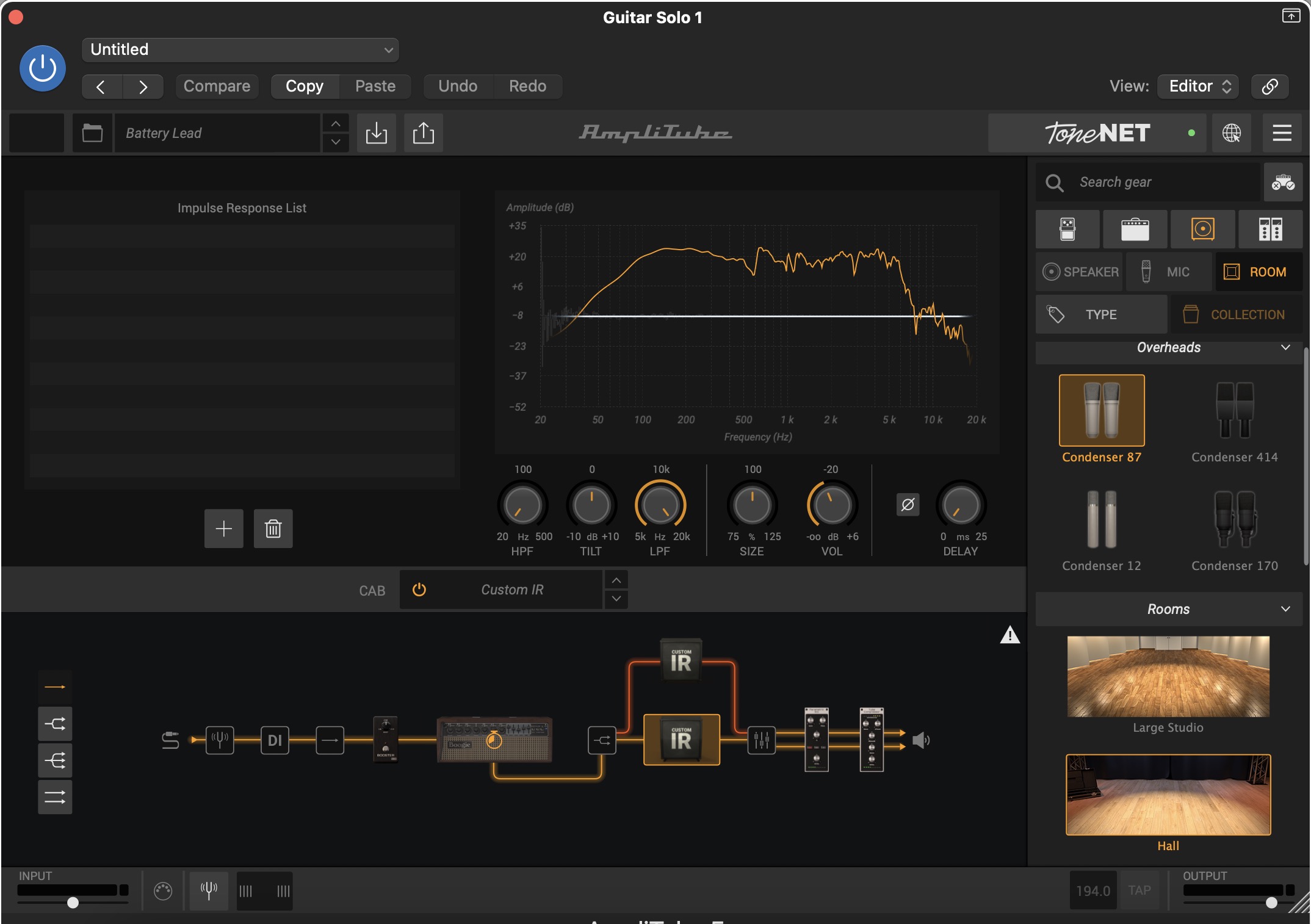Select the Boogie amp in the chain
Image resolution: width=1311 pixels, height=924 pixels.
coord(494,740)
